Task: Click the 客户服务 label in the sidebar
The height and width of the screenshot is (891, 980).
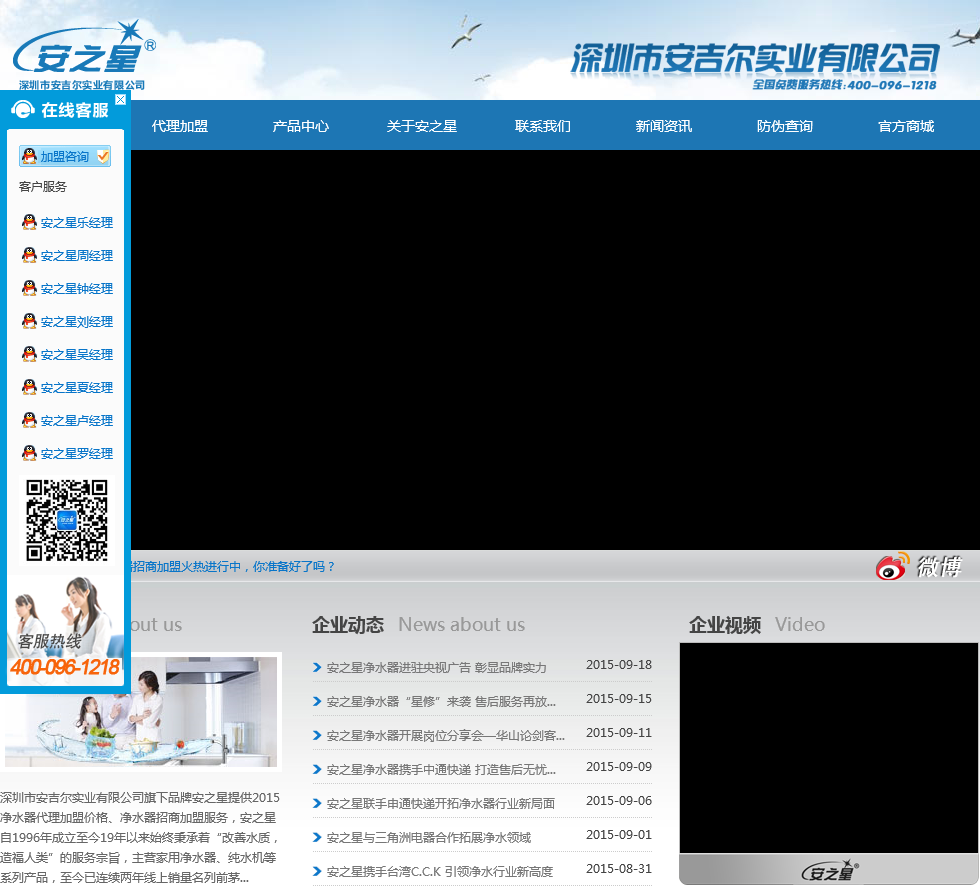Action: click(42, 187)
